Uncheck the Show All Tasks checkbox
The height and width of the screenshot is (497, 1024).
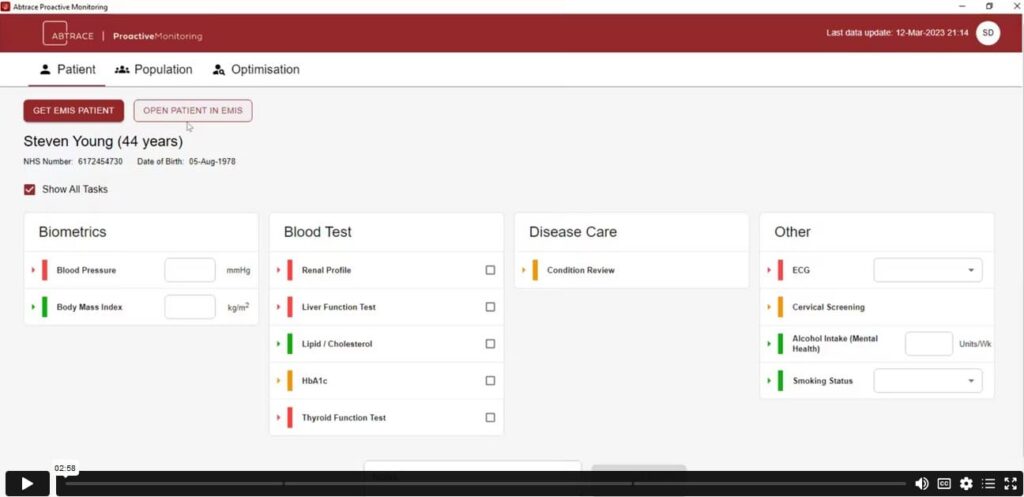[29, 189]
